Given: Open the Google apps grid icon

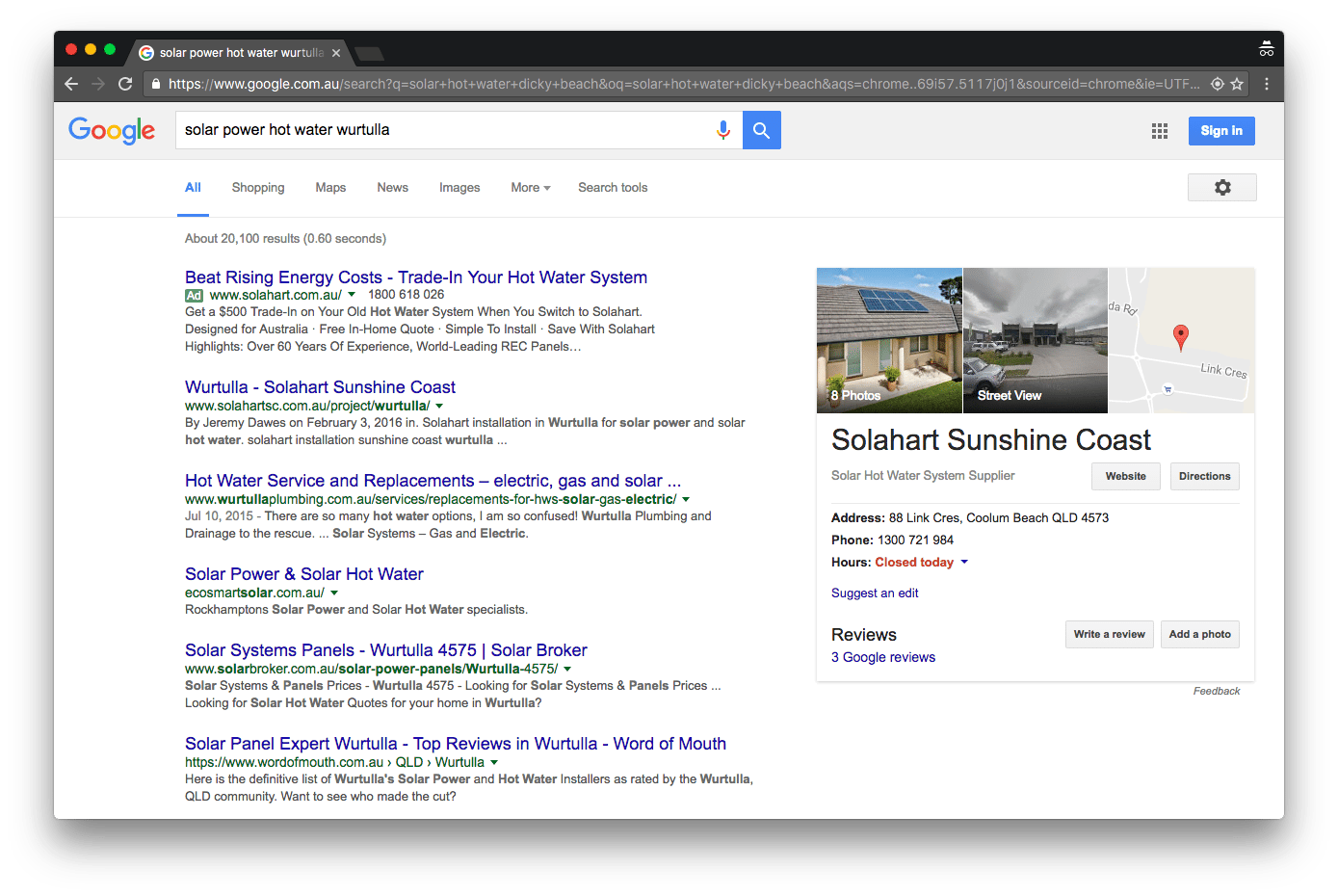Looking at the screenshot, I should click(x=1159, y=130).
